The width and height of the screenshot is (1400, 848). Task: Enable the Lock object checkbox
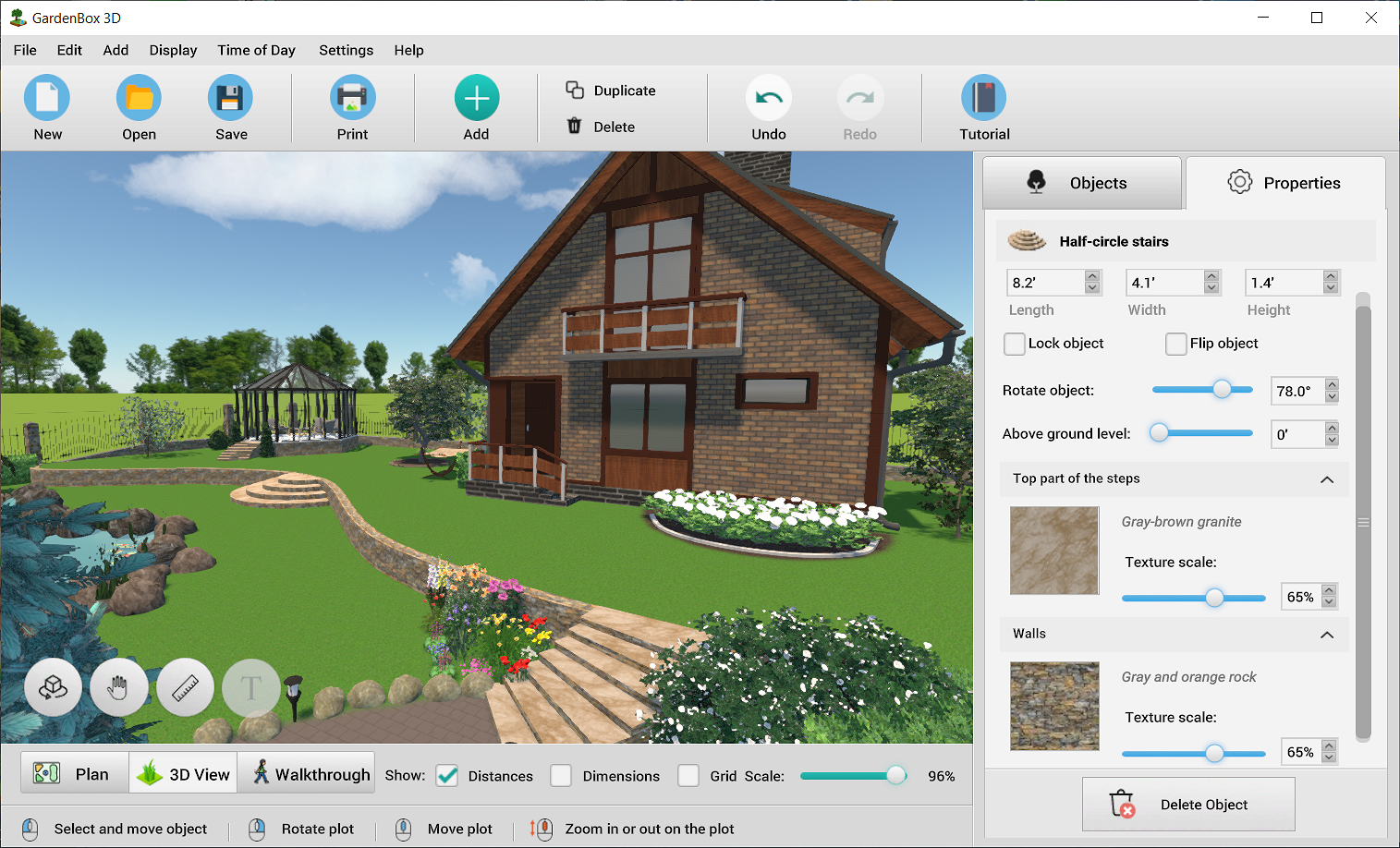(1014, 344)
